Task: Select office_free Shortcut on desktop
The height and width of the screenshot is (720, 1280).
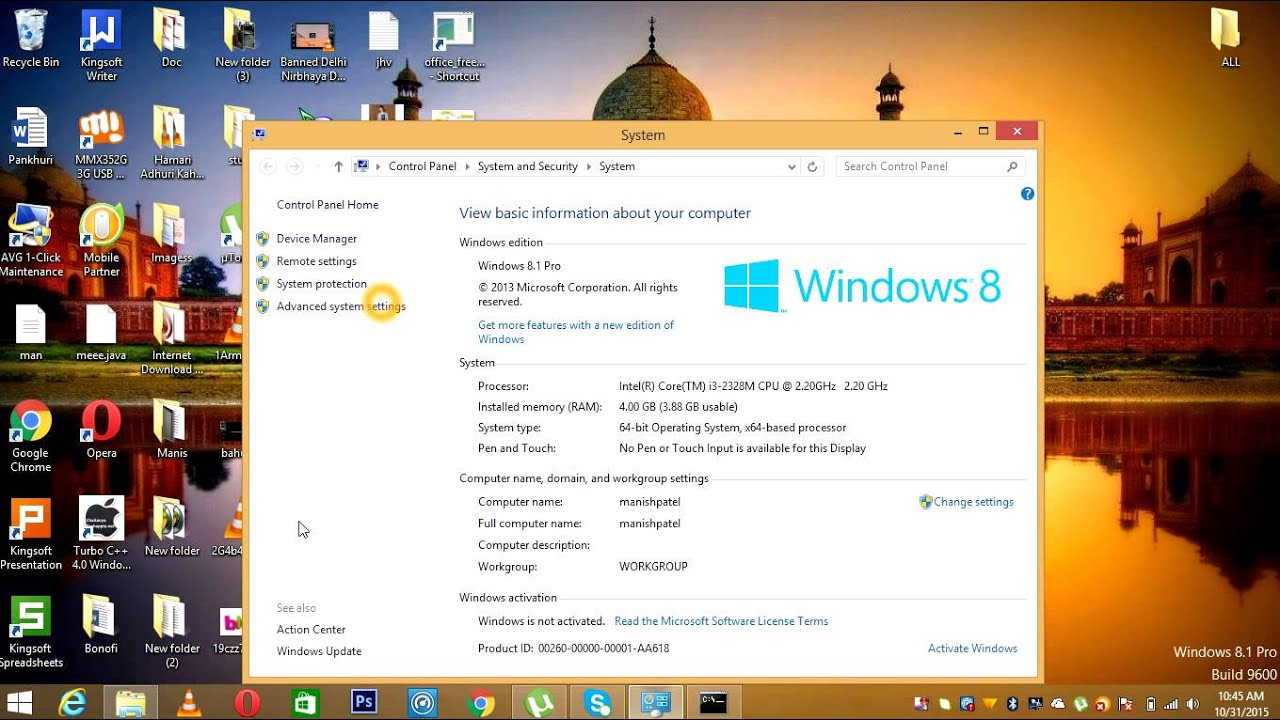Action: [x=454, y=46]
